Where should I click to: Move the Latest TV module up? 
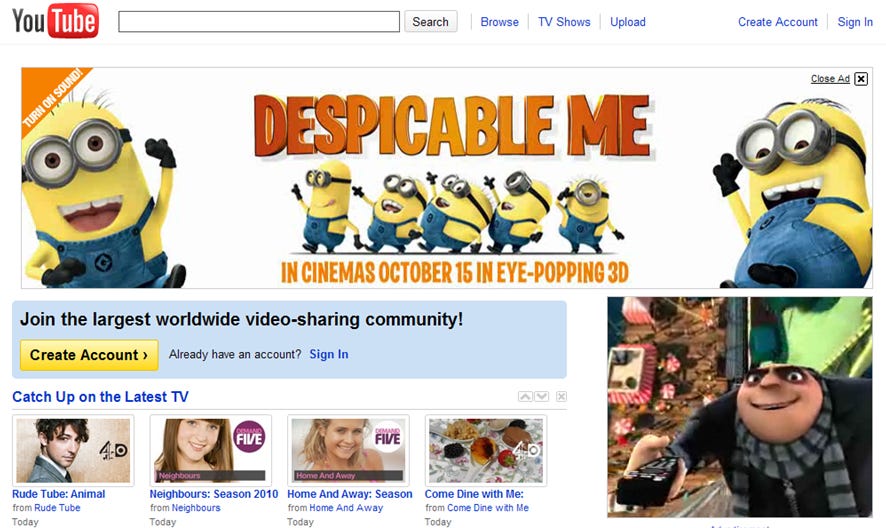[x=525, y=396]
